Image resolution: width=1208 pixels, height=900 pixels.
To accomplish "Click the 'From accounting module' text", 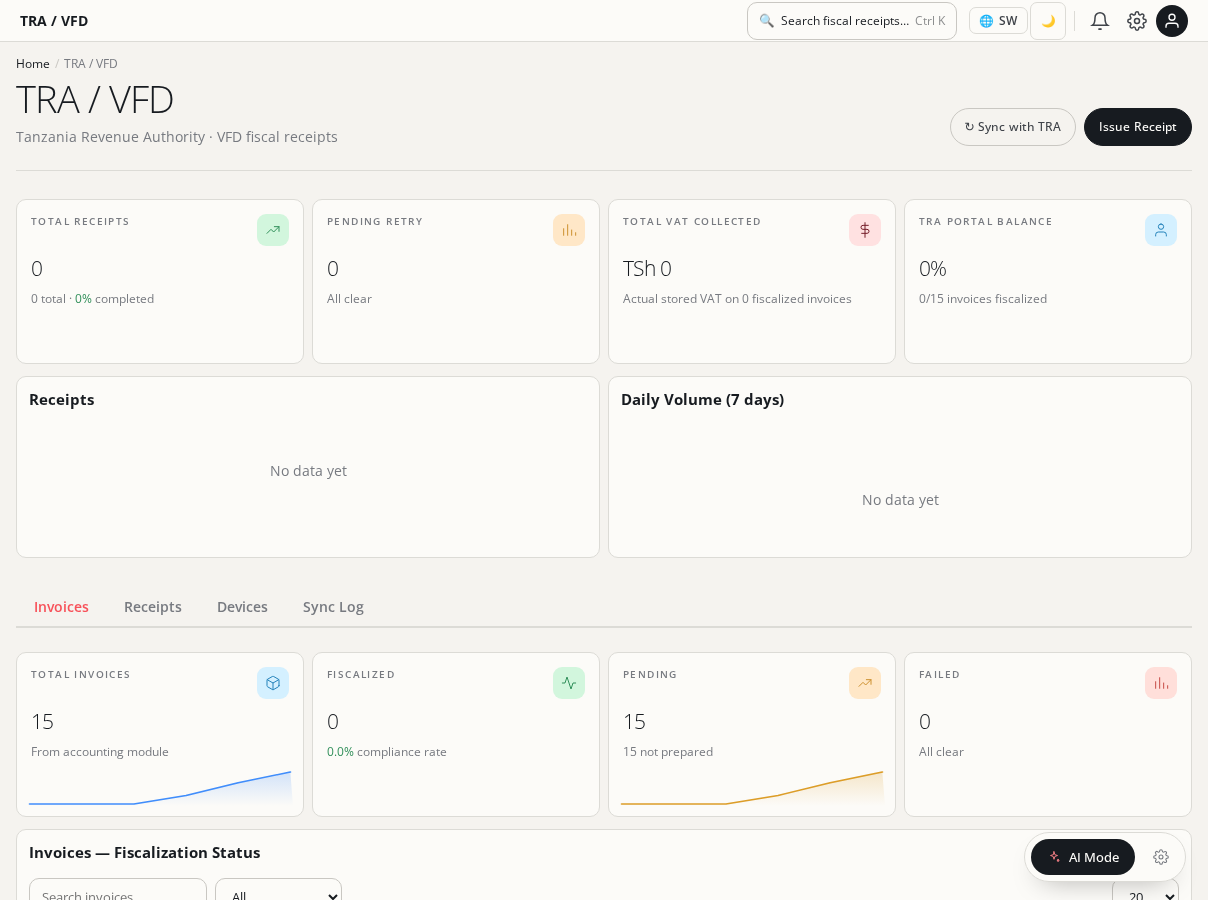I will click(x=100, y=752).
